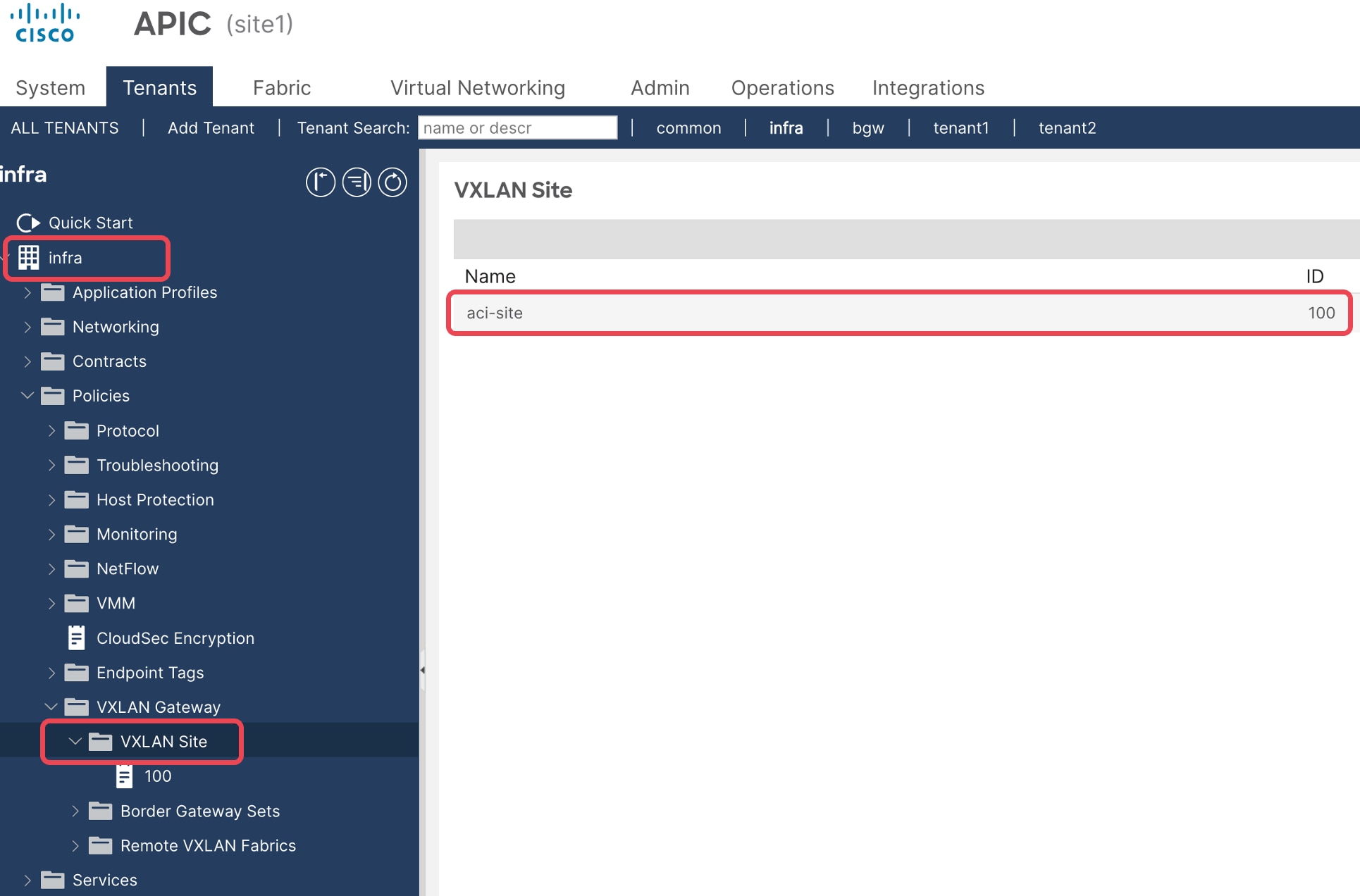Click the infra tenant grid icon

(28, 257)
